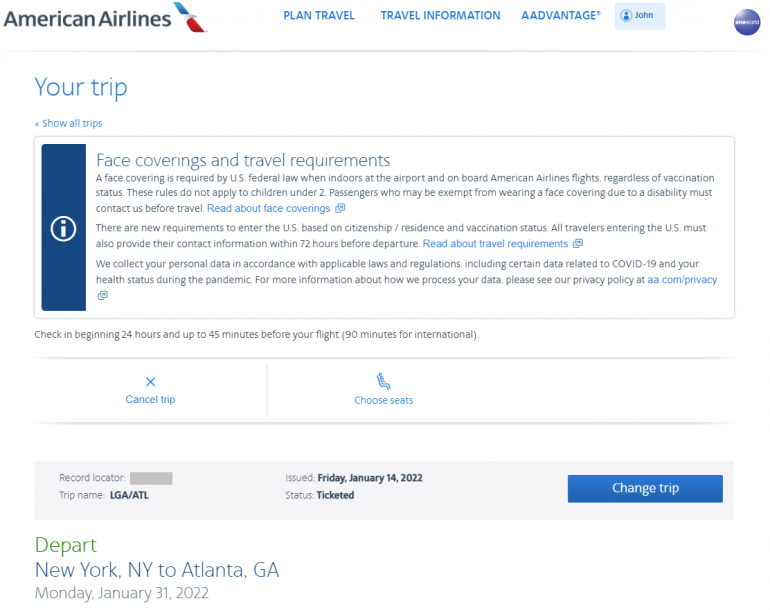Click the John profile avatar icon
The height and width of the screenshot is (610, 770).
[x=626, y=16]
